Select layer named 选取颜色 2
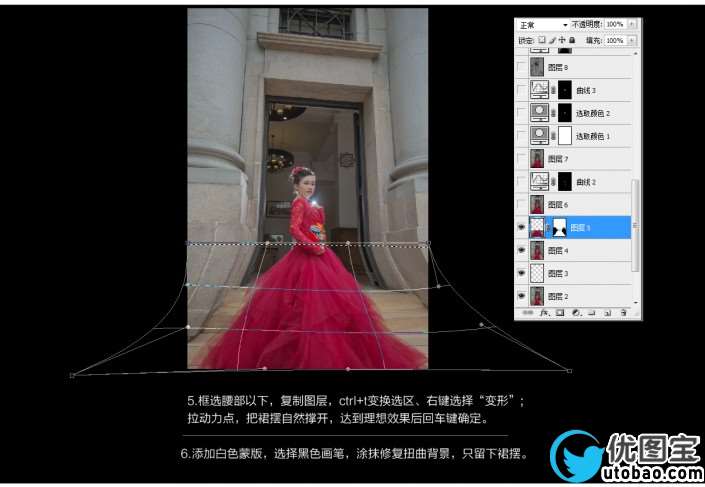Viewport: 705px width, 487px height. point(593,113)
